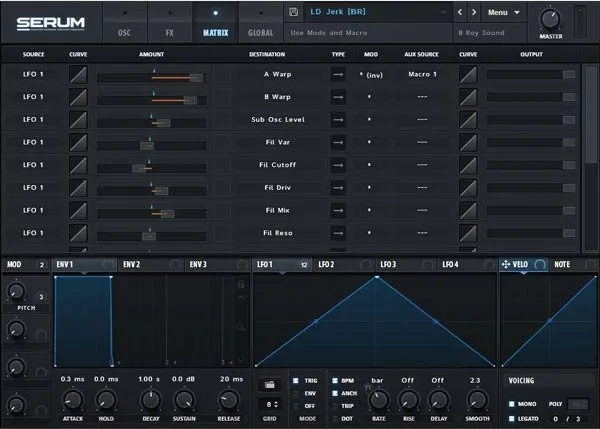The height and width of the screenshot is (429, 600).
Task: Click the envelope lock icon
Action: click(x=241, y=284)
